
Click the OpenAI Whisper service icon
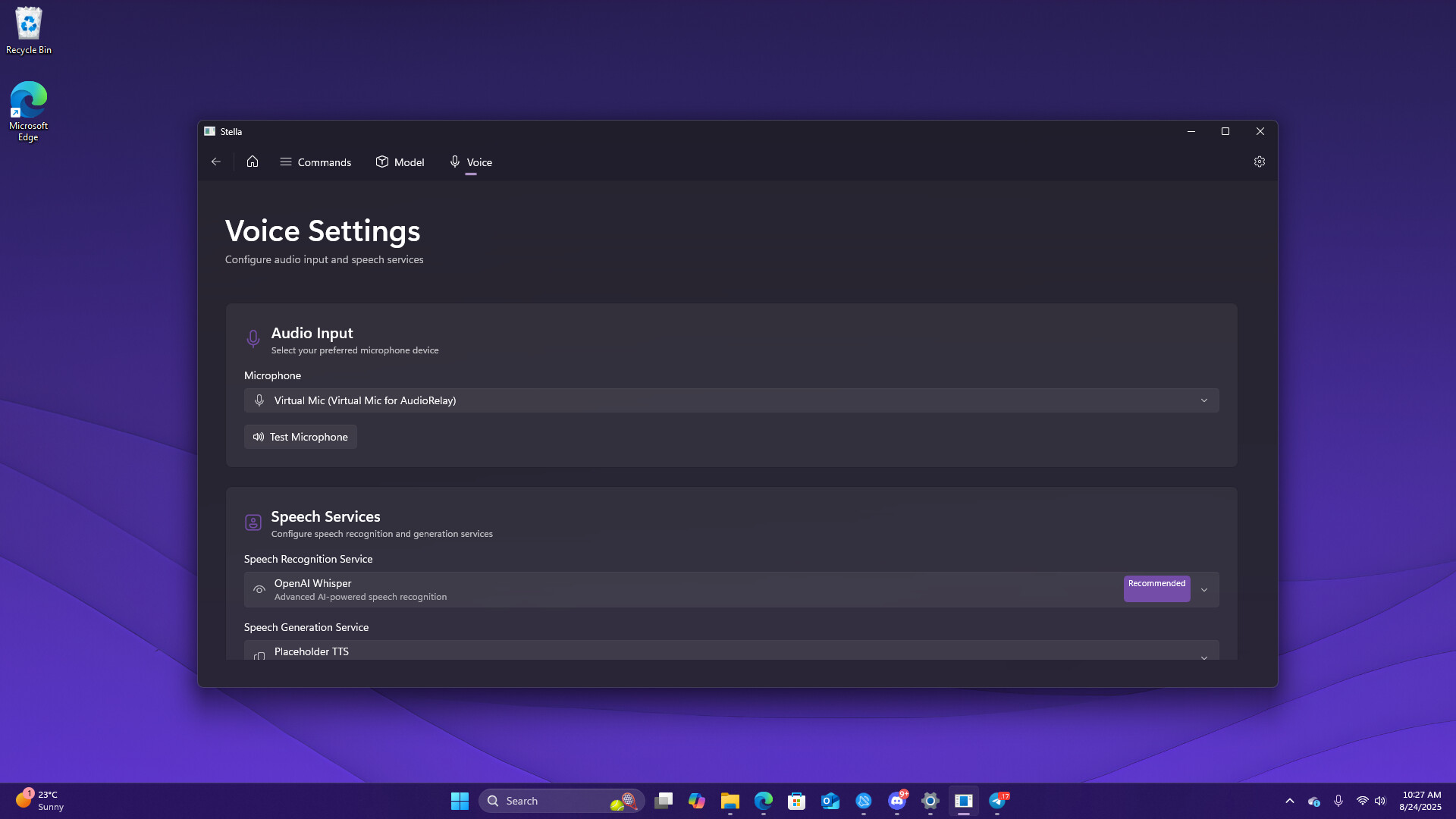pos(259,589)
